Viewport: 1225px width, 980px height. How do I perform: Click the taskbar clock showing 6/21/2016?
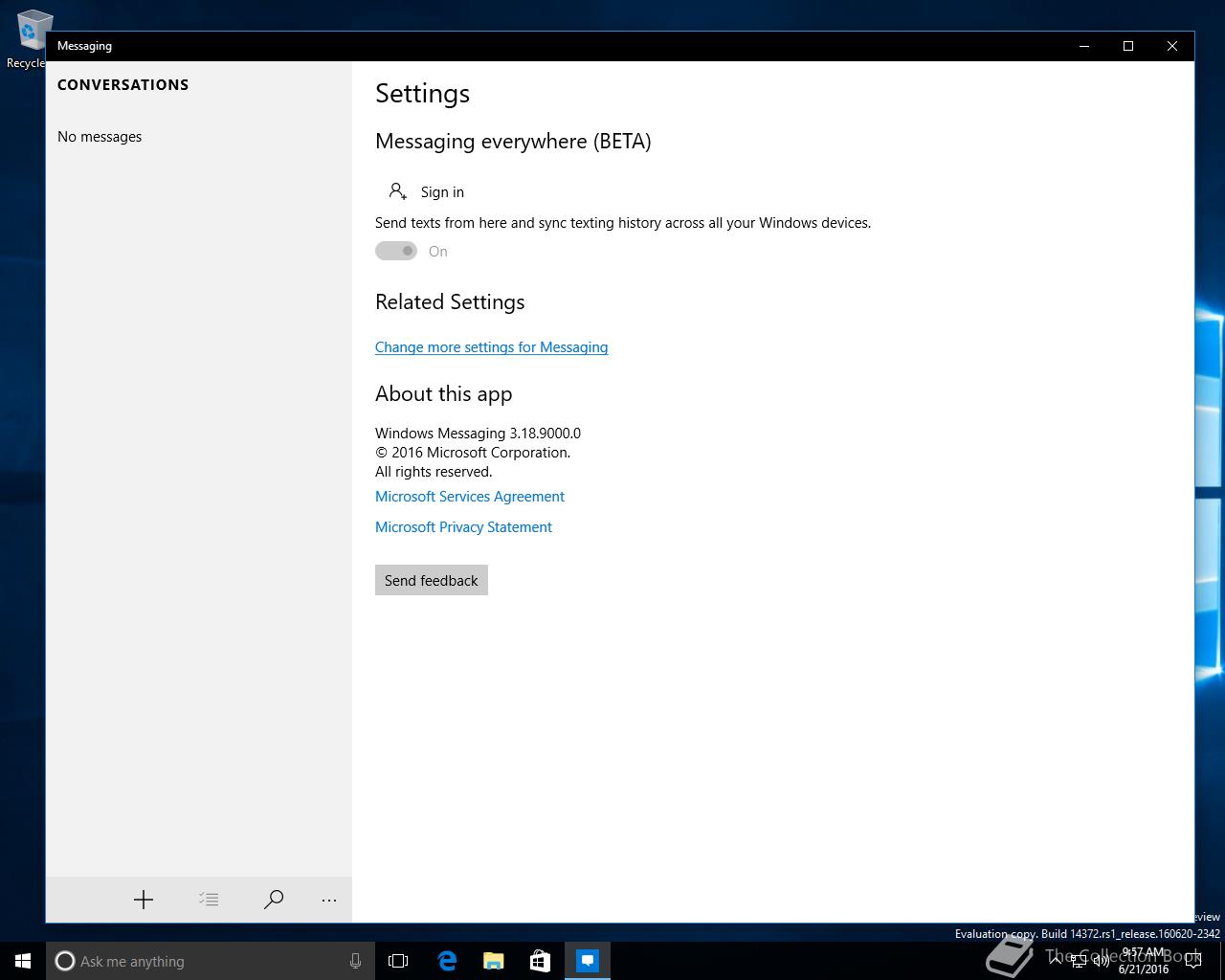click(1144, 961)
